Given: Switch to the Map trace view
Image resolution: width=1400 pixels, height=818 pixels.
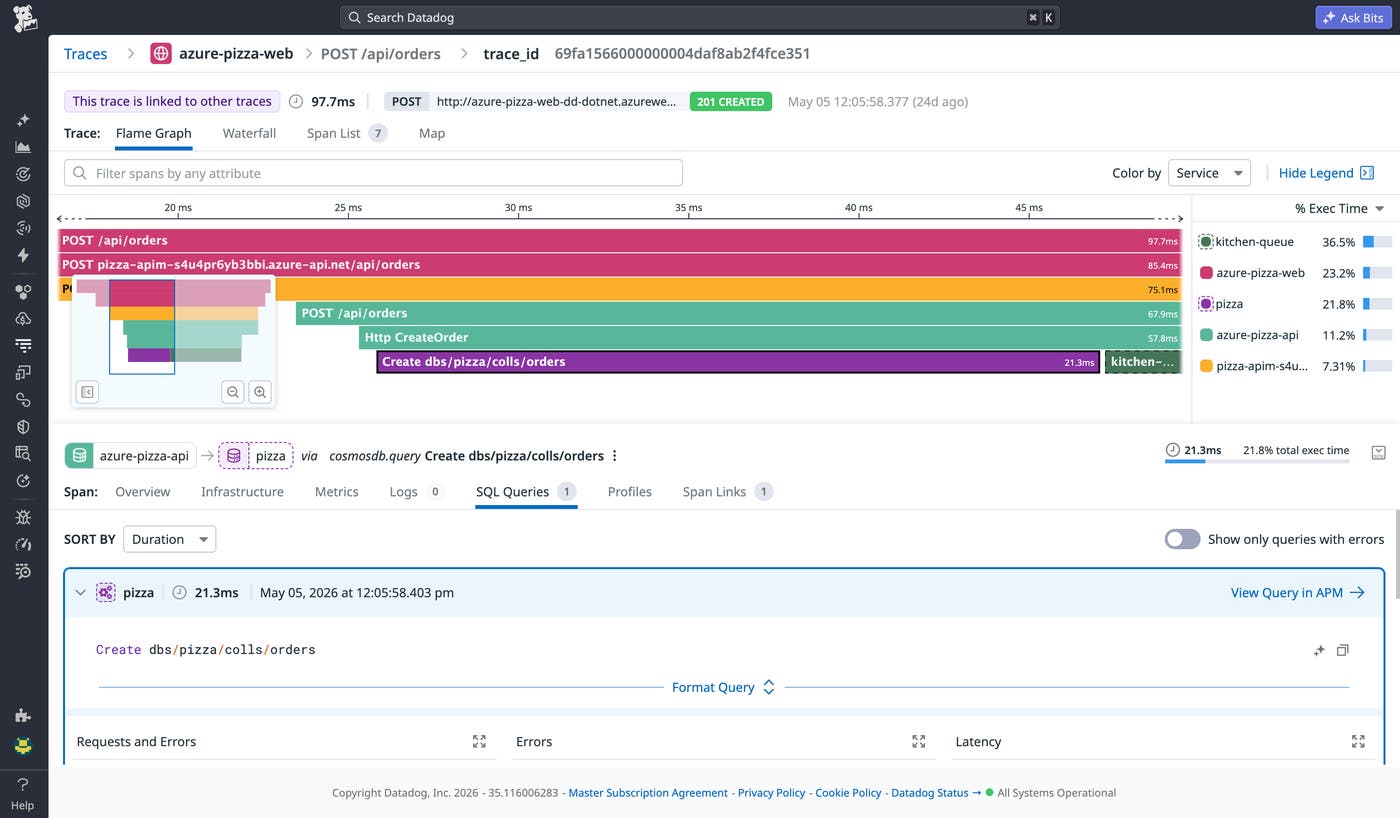Looking at the screenshot, I should pyautogui.click(x=432, y=133).
